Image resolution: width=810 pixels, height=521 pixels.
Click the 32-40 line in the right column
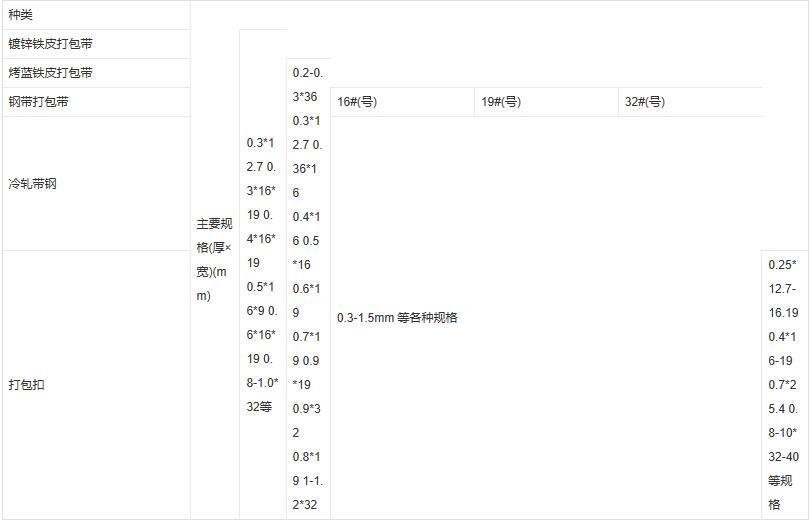click(784, 457)
